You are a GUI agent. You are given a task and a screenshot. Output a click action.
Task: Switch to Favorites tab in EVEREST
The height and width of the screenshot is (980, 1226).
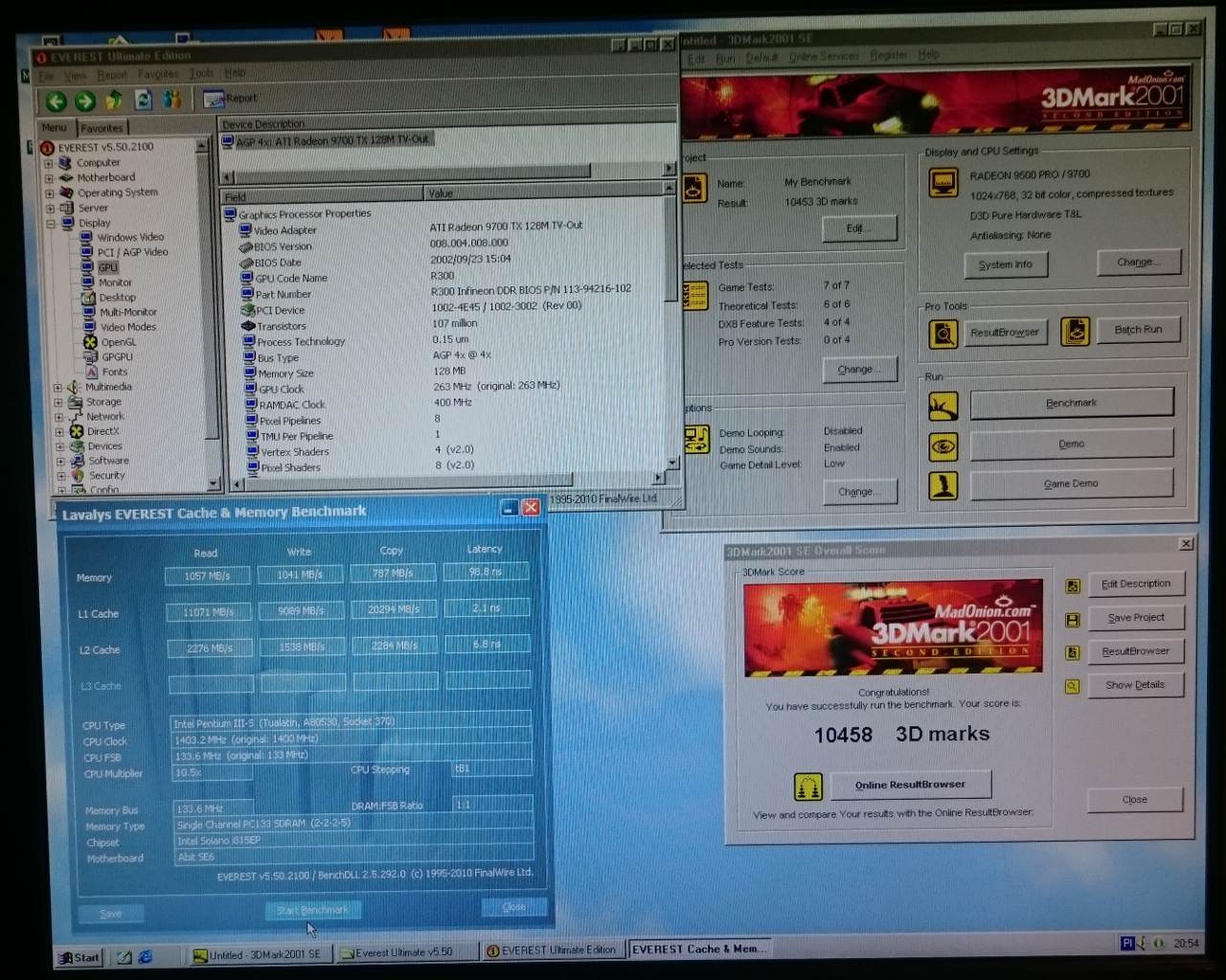(x=102, y=127)
